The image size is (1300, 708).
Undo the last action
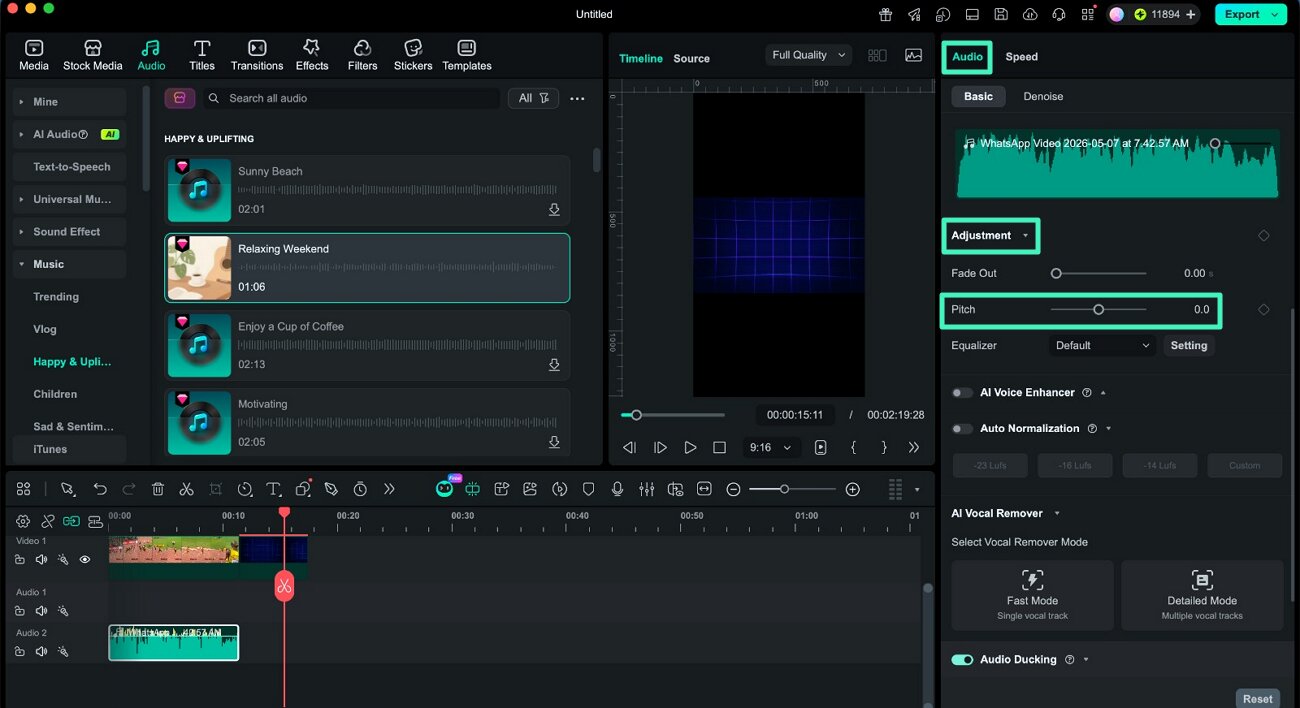pos(100,489)
